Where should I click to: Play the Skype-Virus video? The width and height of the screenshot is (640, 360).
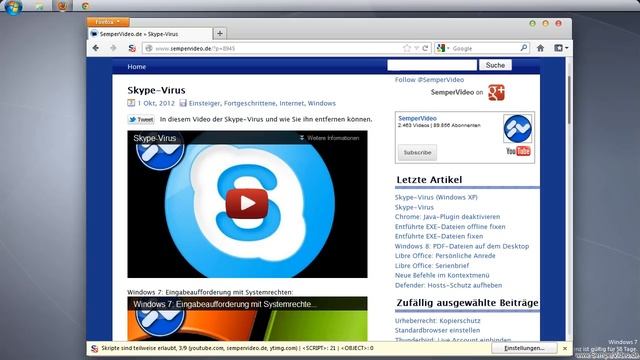pyautogui.click(x=247, y=203)
